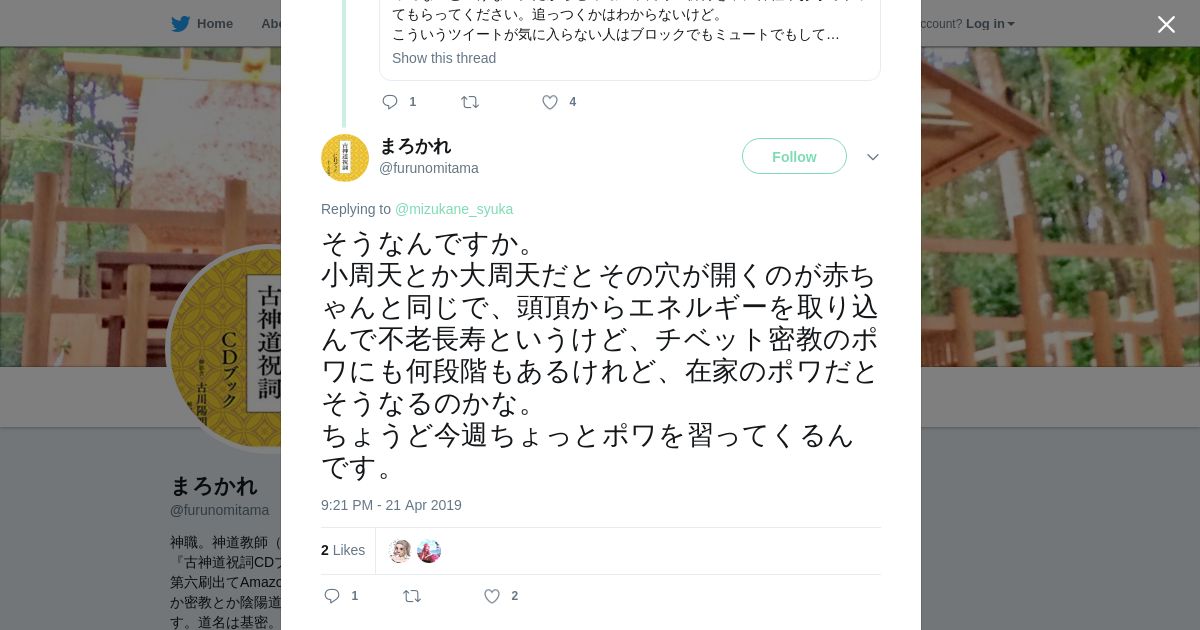Click the first liker's avatar

point(400,551)
